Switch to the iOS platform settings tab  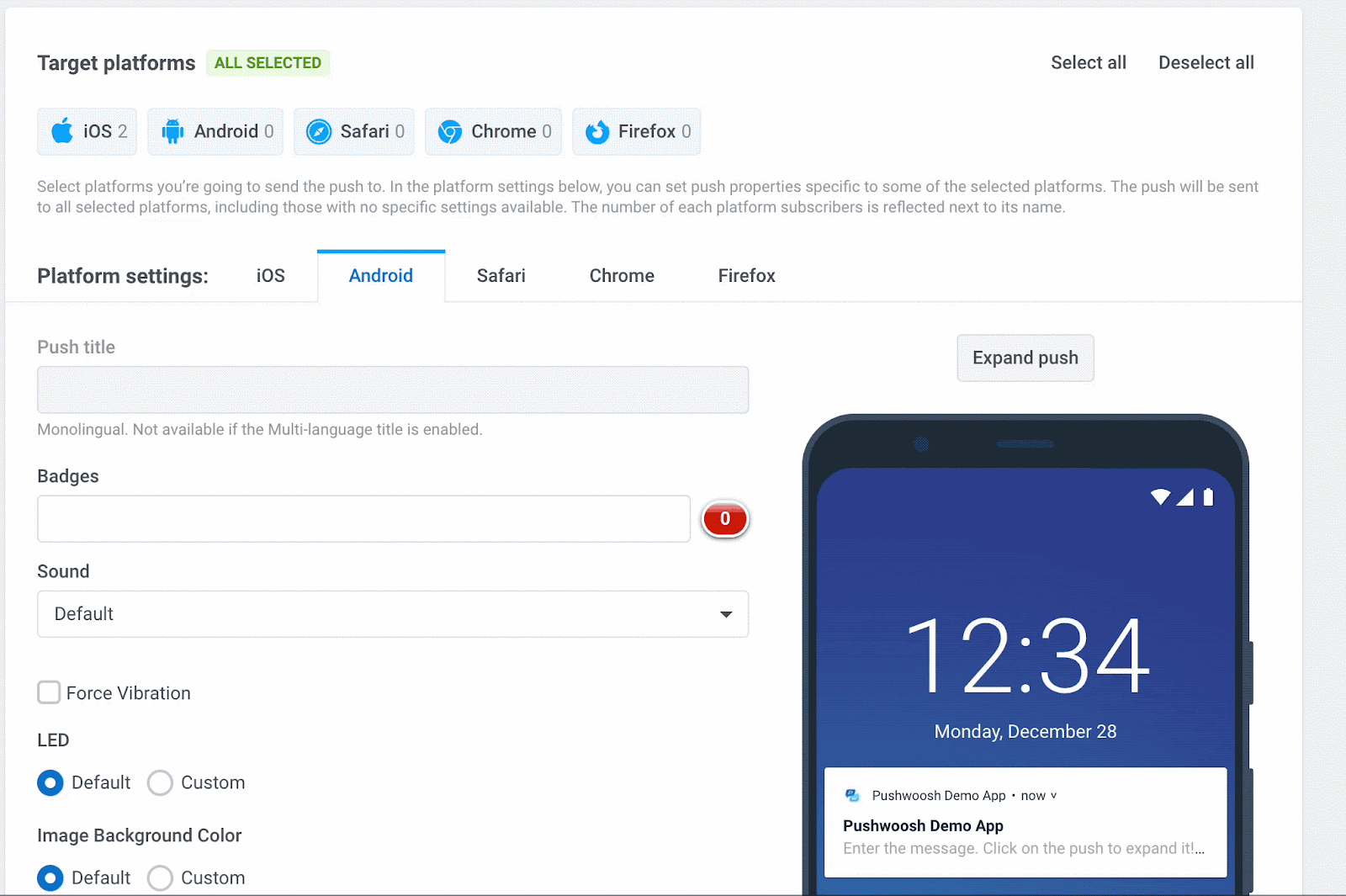coord(270,276)
